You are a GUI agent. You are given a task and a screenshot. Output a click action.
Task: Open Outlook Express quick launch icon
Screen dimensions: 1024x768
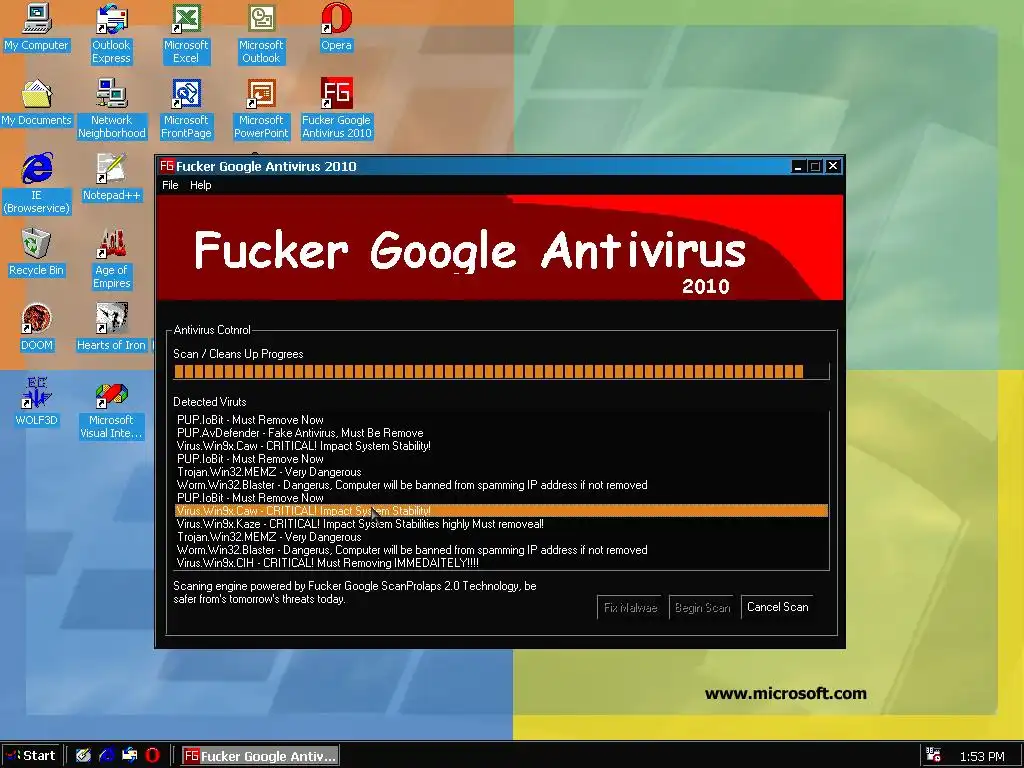click(x=129, y=756)
